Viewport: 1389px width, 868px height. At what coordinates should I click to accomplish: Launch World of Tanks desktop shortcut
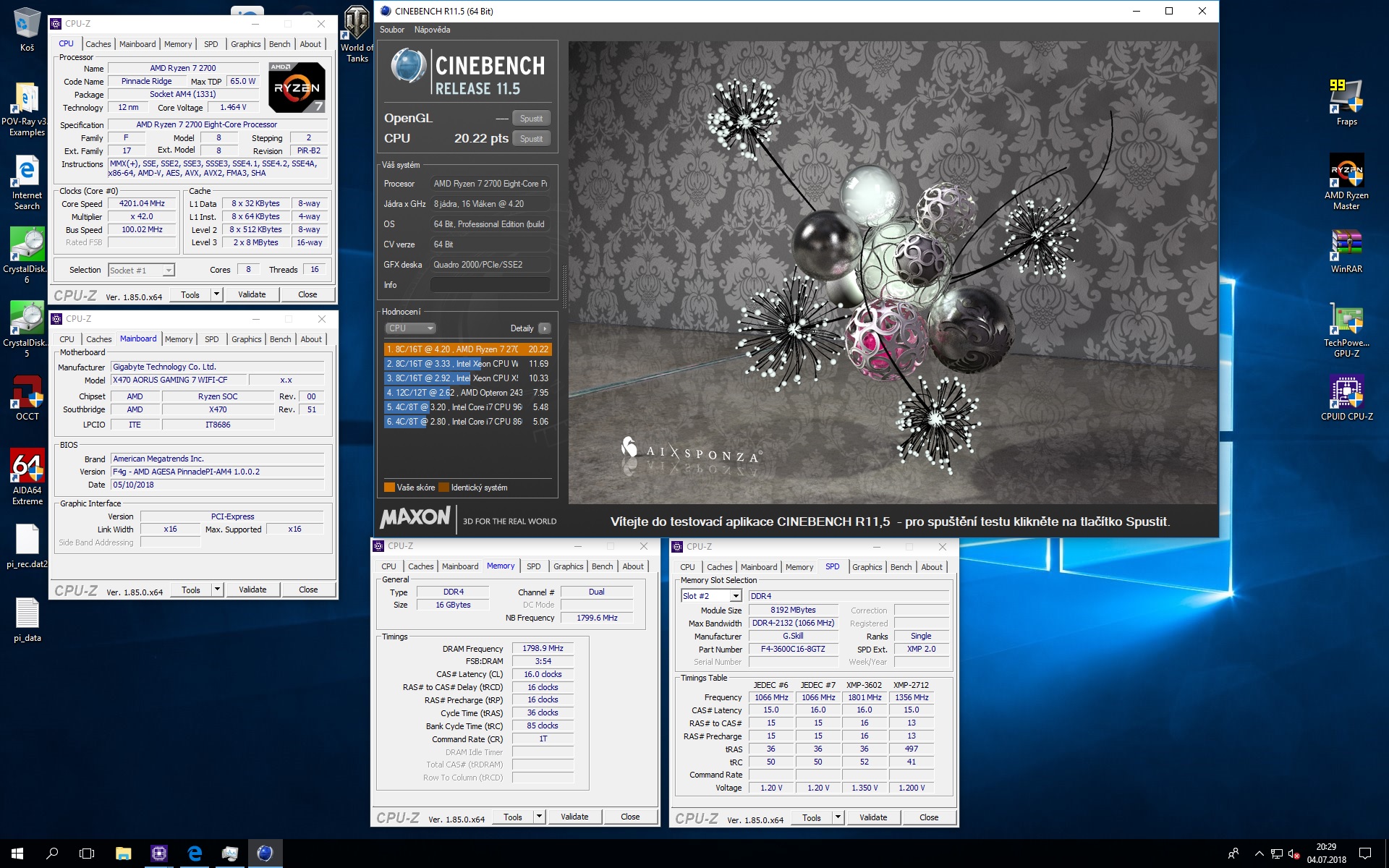coord(357,35)
